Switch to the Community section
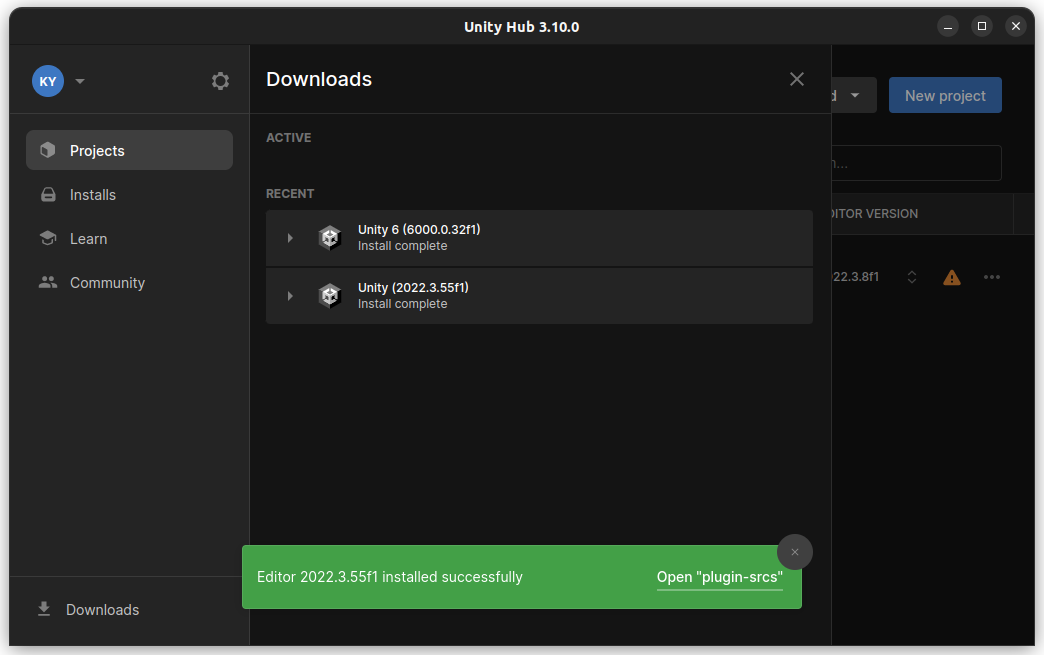This screenshot has height=655, width=1044. coord(107,283)
